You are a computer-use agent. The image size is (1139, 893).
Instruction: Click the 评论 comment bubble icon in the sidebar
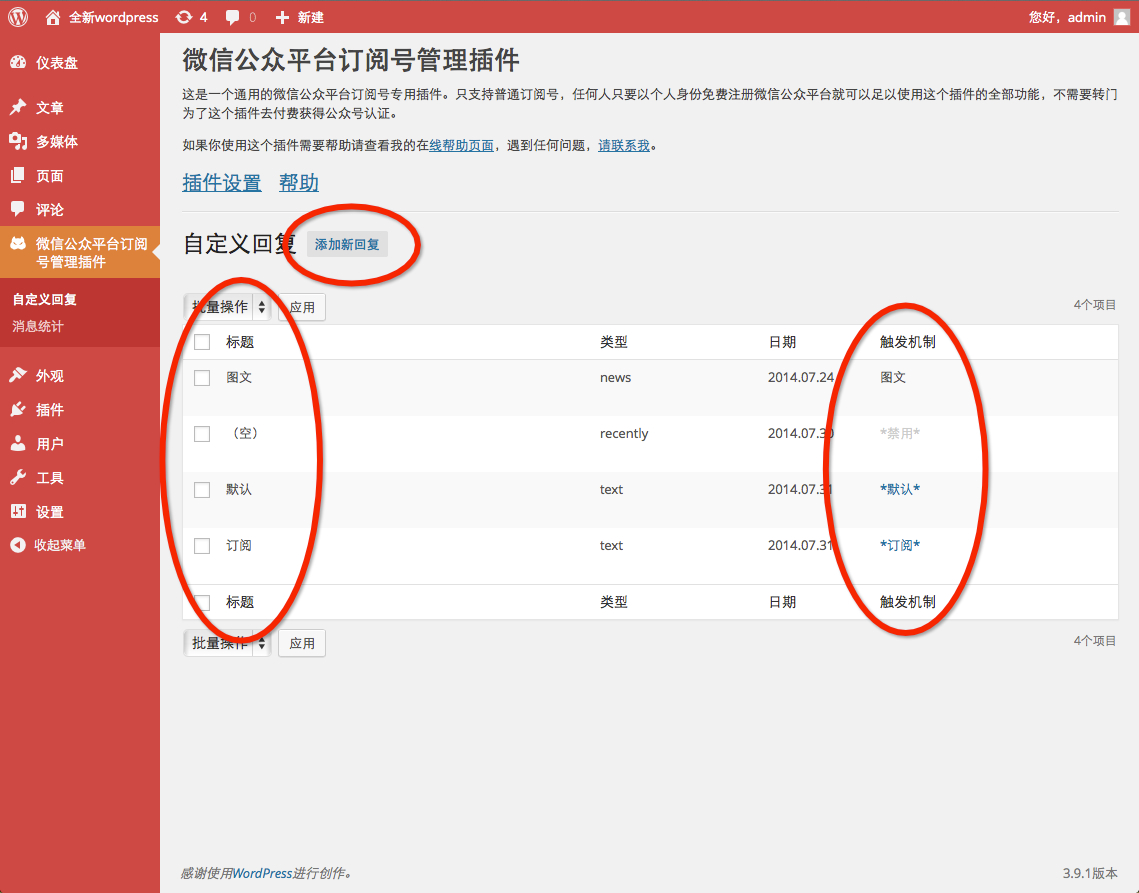tap(18, 209)
